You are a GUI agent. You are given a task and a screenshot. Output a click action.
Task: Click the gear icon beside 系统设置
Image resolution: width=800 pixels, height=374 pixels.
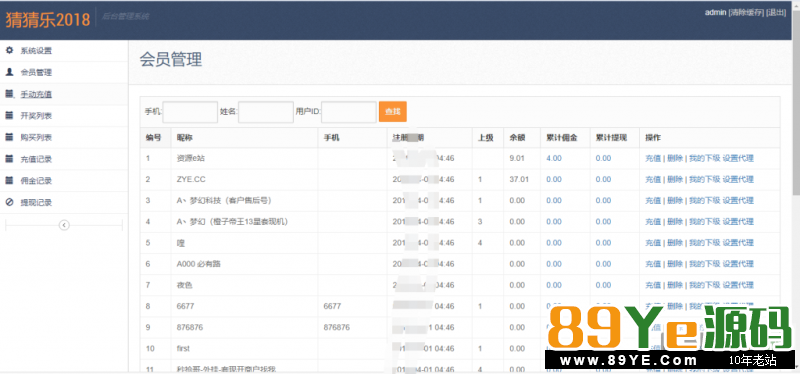pos(9,51)
